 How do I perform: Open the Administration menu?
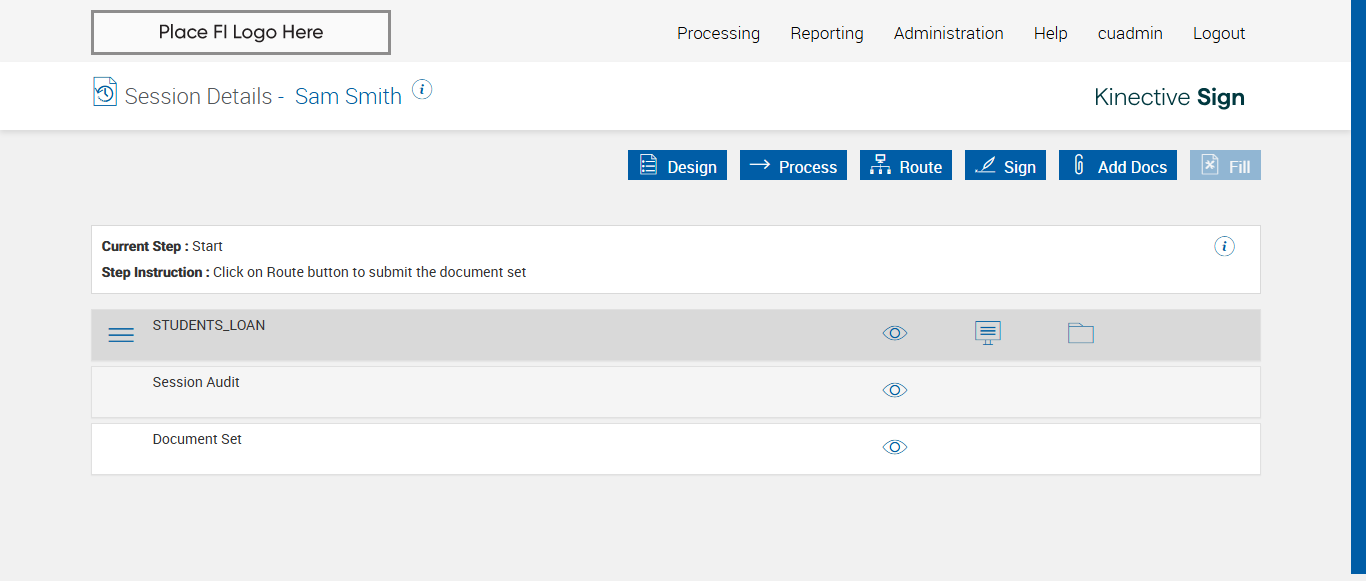948,33
